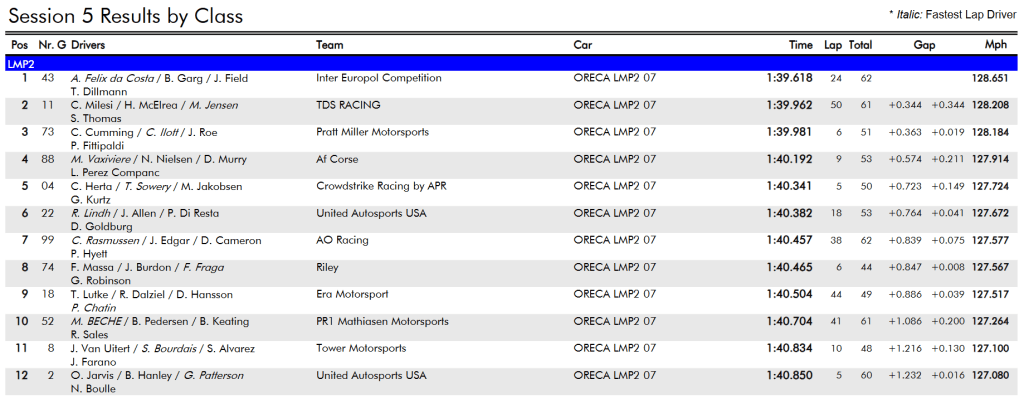Click driver line "O. Jarvis / B. Hanley / G. Patterson"
The height and width of the screenshot is (399, 1024).
[x=157, y=376]
